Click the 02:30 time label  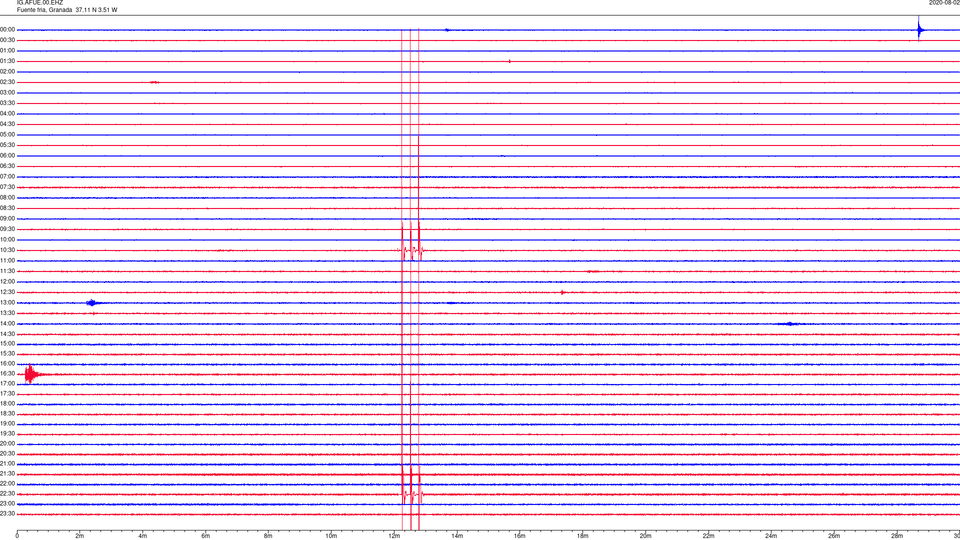tap(7, 82)
